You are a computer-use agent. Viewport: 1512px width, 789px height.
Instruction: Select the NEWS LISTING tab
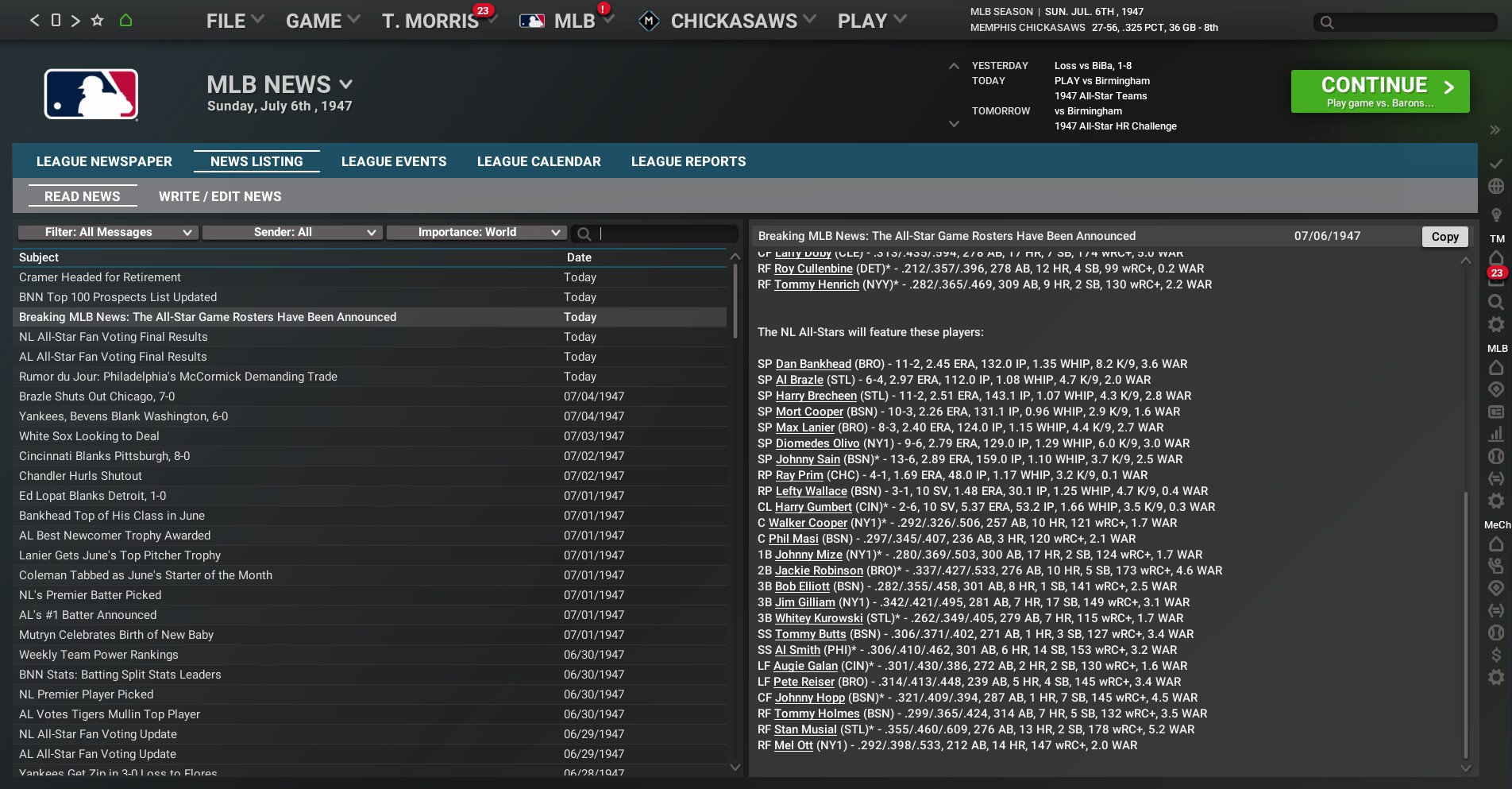(256, 161)
